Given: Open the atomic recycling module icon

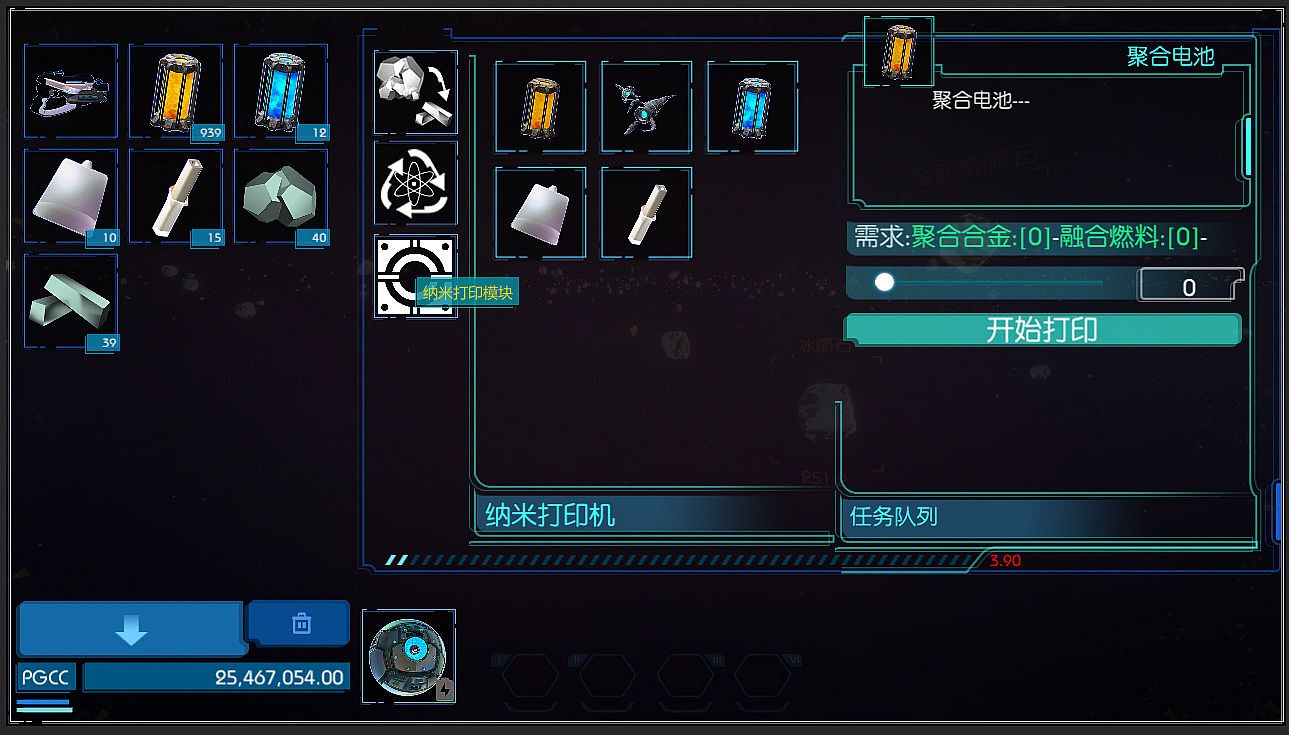Looking at the screenshot, I should 416,183.
